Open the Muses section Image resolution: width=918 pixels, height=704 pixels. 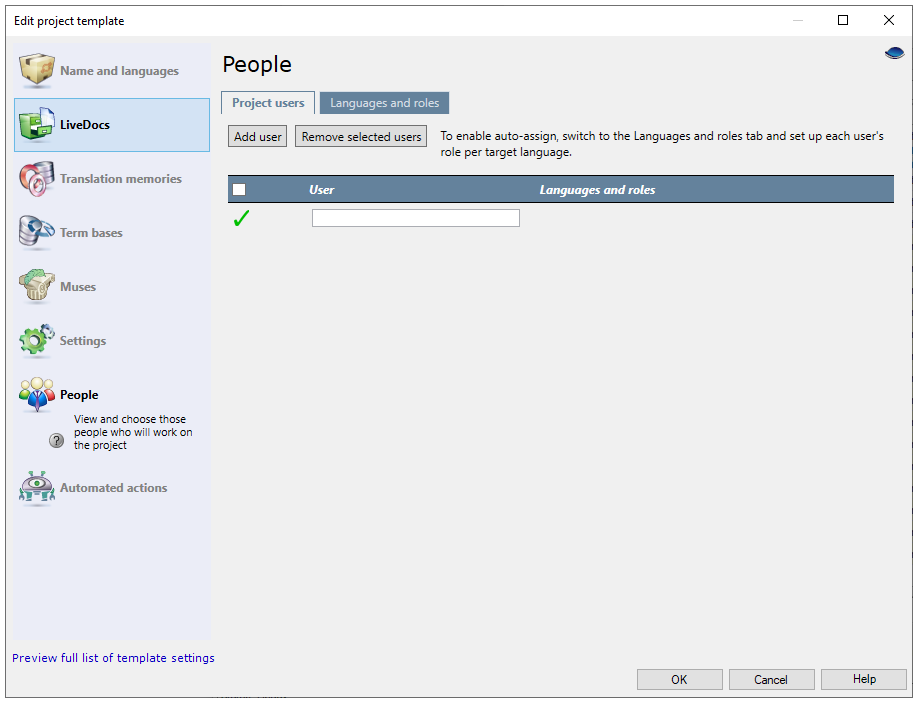click(37, 286)
